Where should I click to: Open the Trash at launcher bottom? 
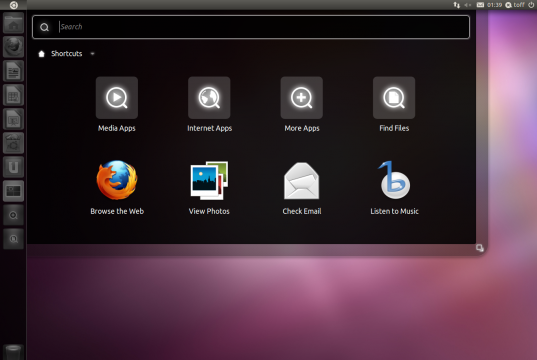click(x=13, y=352)
